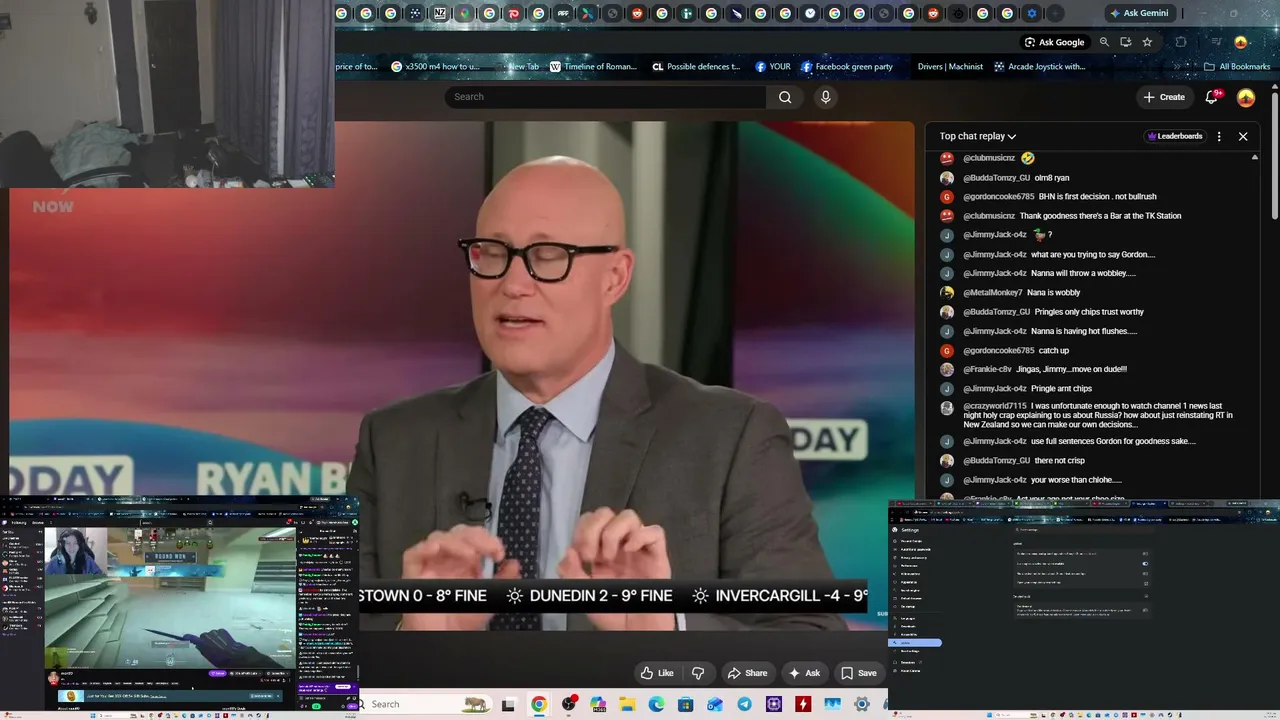Share the video
This screenshot has height=720, width=1280.
click(747, 673)
